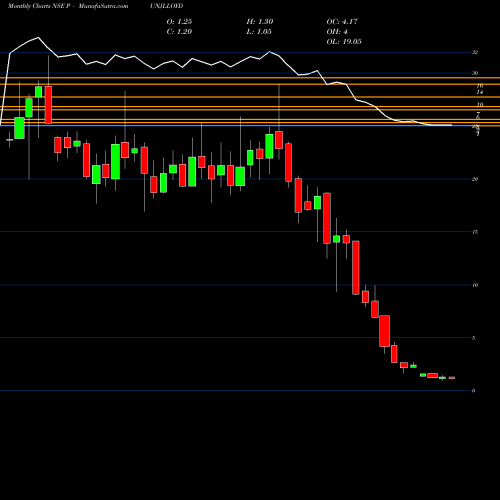Viewport: 500px width, 500px height.
Task: Click the UNILLOYD ticker symbol title
Action: tap(166, 6)
